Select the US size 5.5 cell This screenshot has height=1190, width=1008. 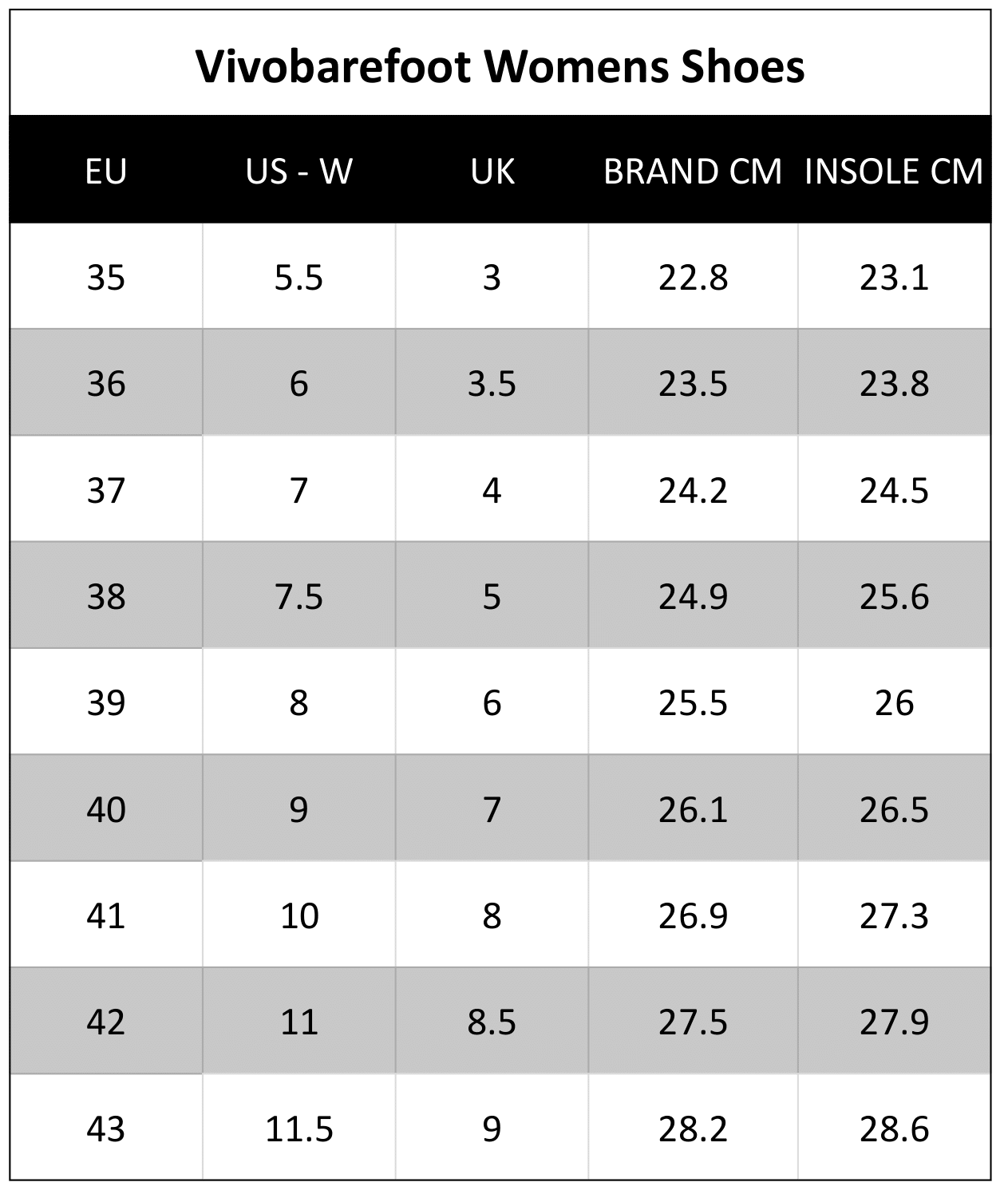[x=299, y=276]
